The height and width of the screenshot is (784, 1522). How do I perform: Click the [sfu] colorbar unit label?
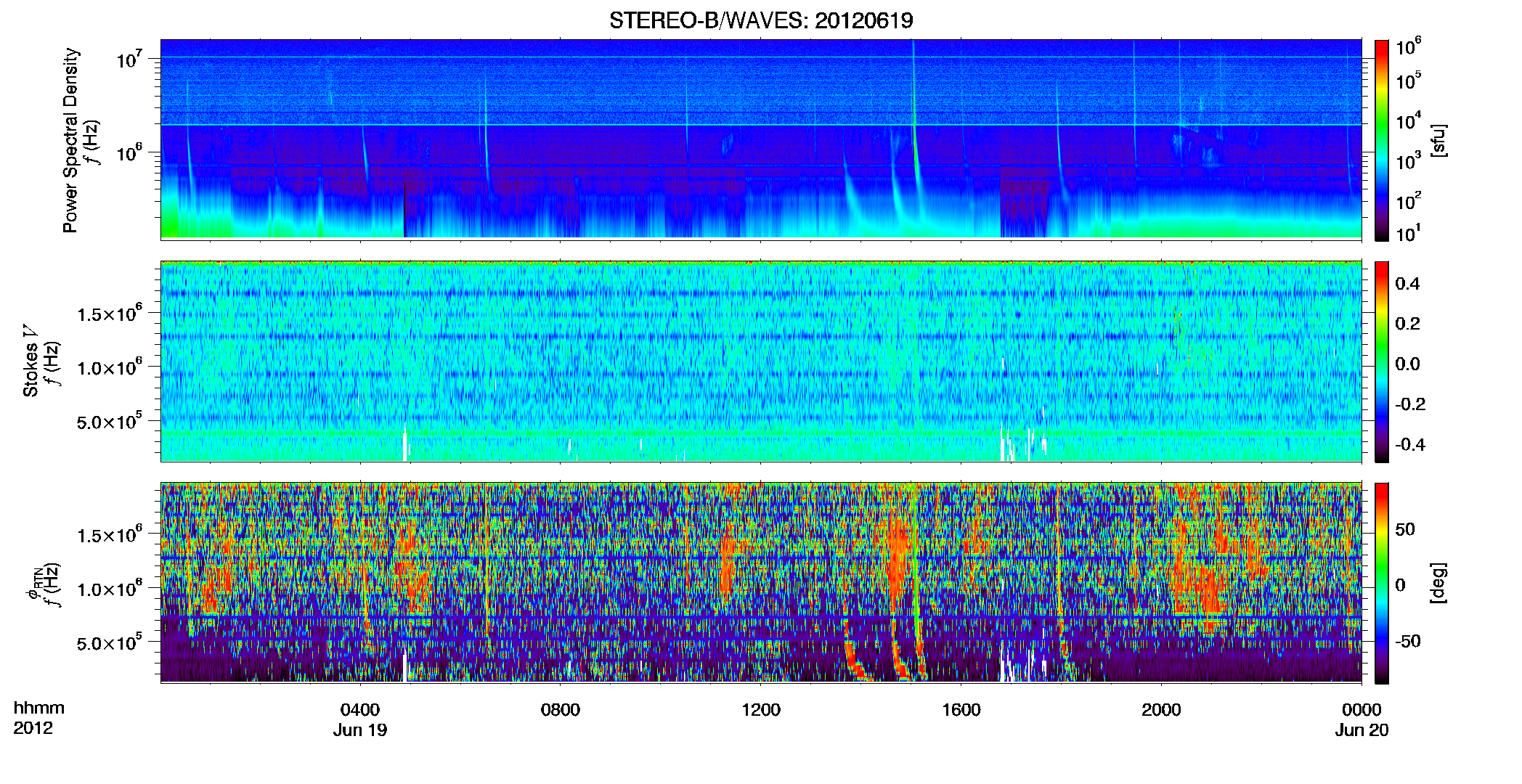1438,140
